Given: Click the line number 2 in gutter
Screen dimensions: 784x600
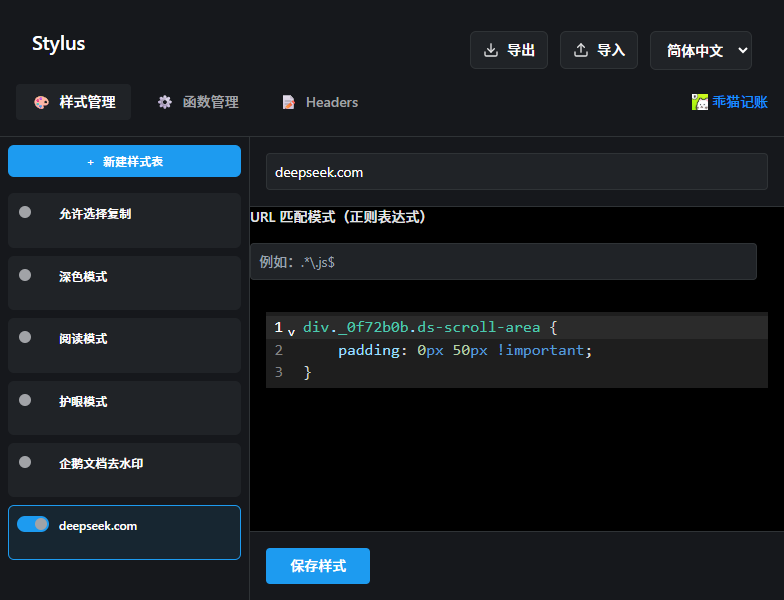Looking at the screenshot, I should (278, 350).
